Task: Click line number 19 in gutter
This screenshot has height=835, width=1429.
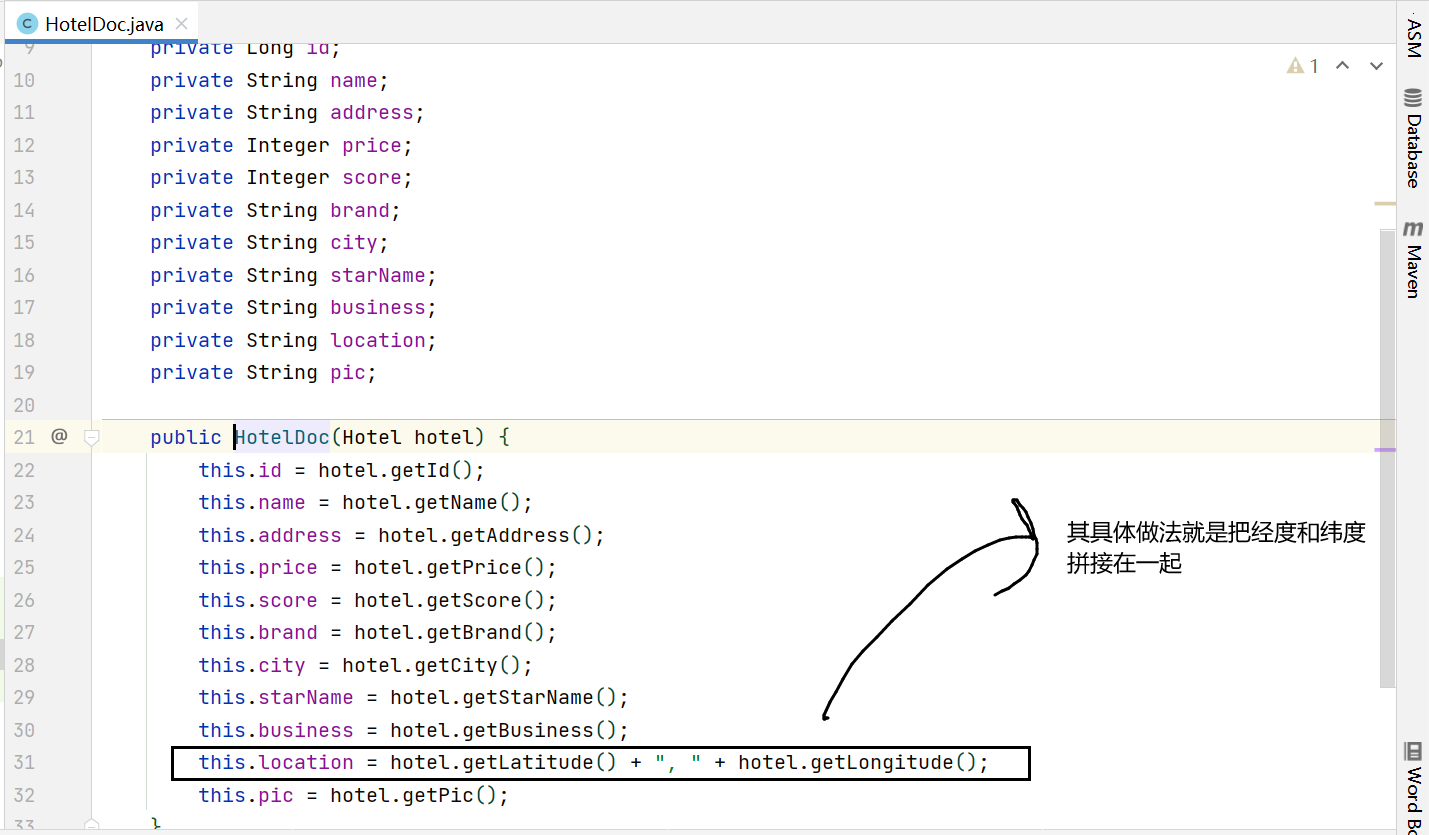Action: [x=24, y=372]
